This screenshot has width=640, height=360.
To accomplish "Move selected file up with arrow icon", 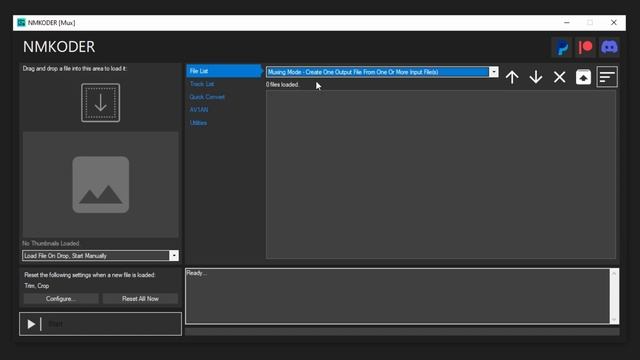I will coord(512,77).
